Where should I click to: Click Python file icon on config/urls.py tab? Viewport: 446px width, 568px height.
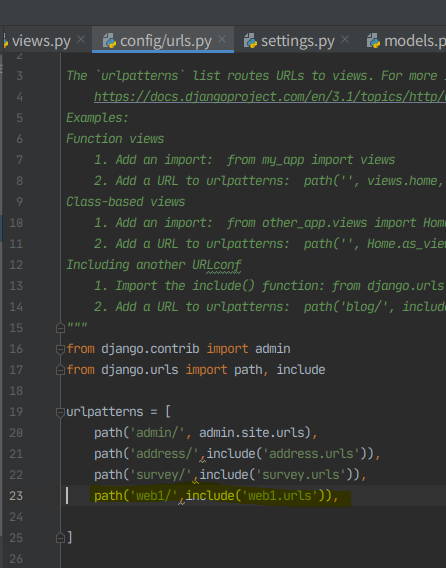tap(109, 41)
